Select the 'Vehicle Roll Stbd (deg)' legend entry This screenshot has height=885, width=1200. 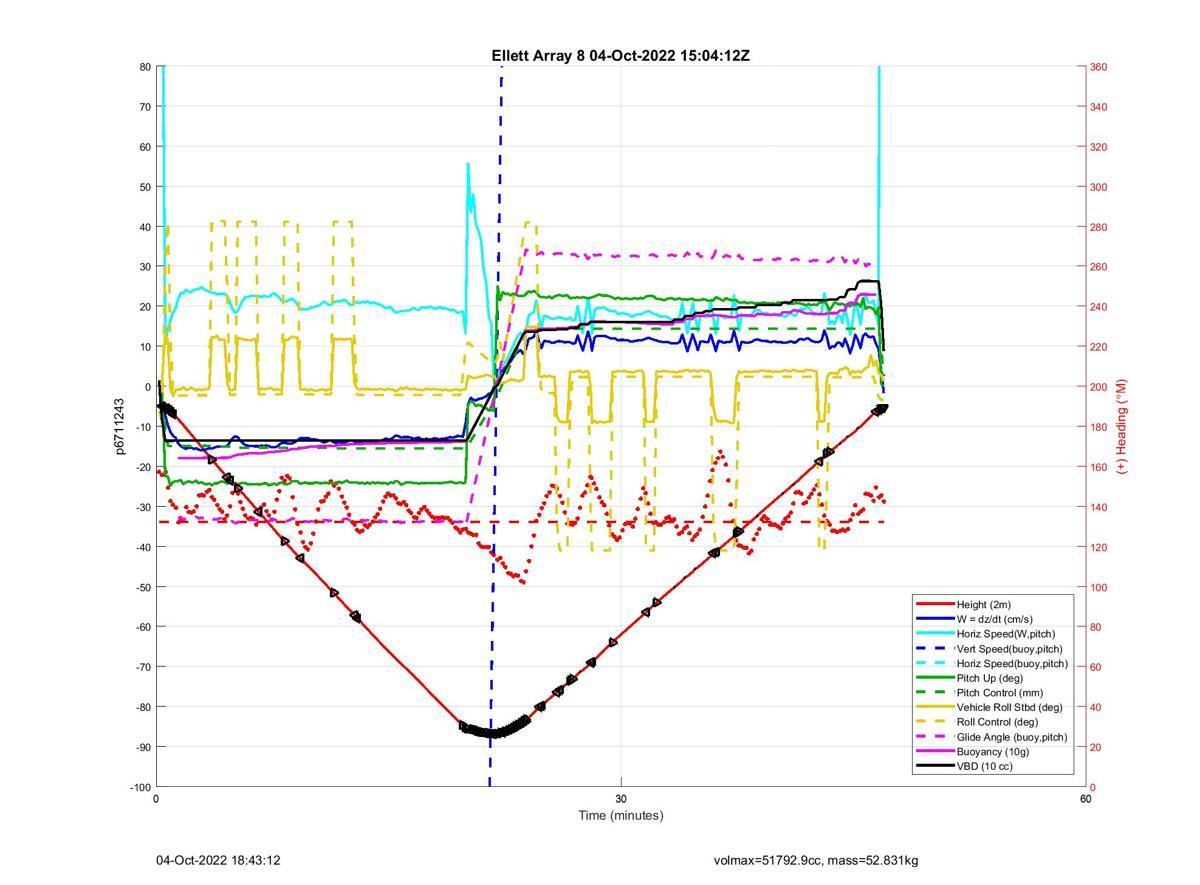(1009, 707)
